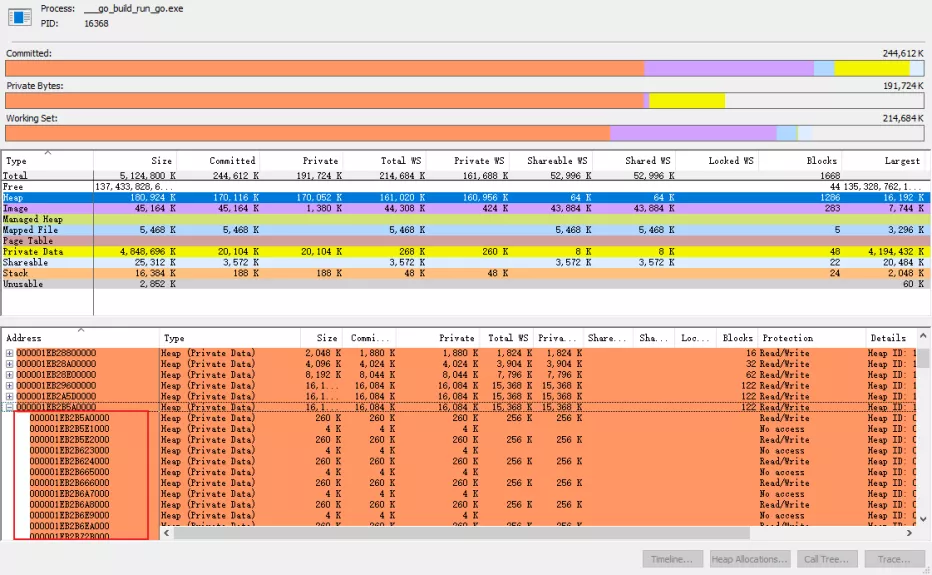Click horizontal scrollbar left arrow
This screenshot has width=932, height=575.
[x=167, y=533]
